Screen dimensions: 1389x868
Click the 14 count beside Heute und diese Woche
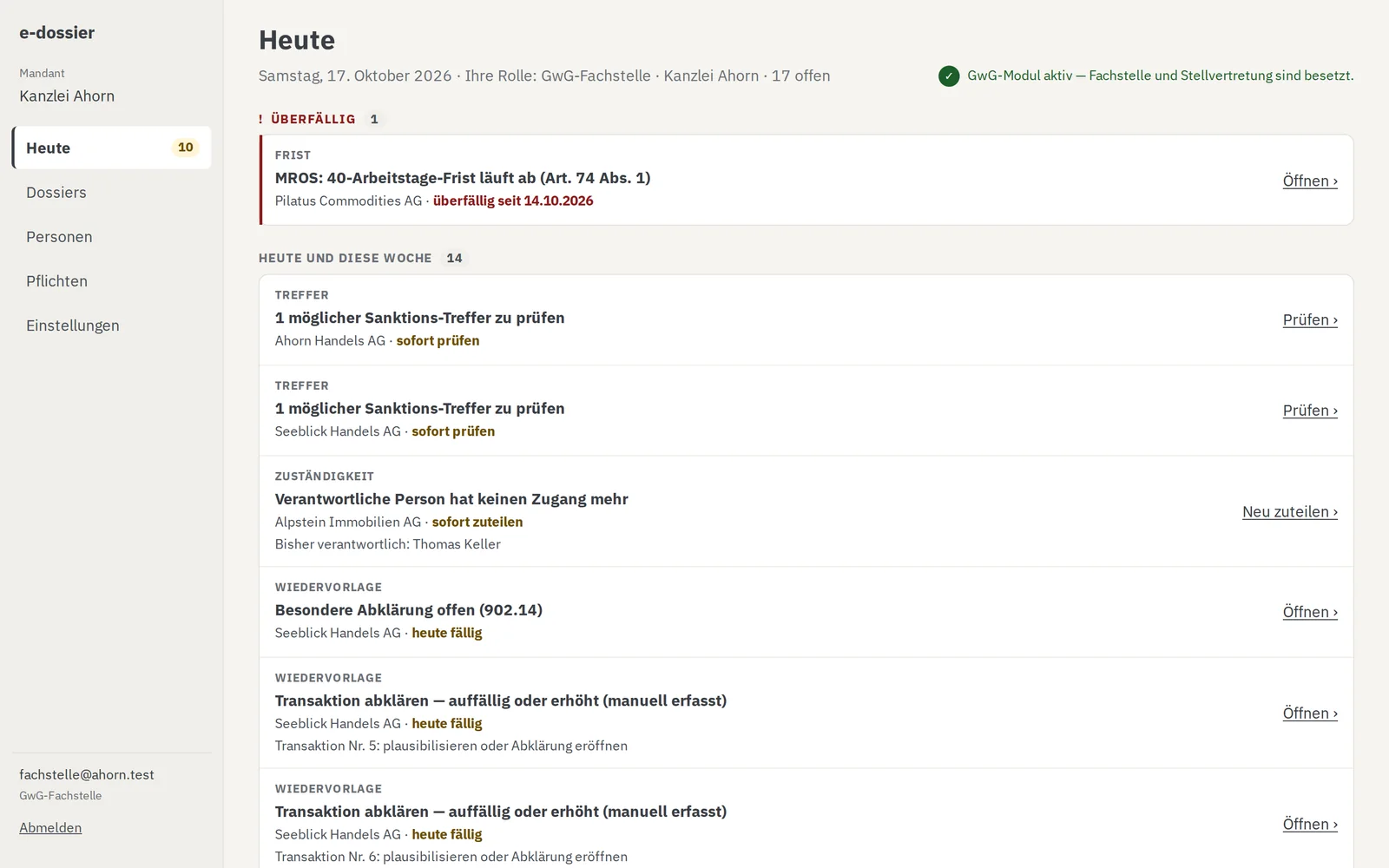pyautogui.click(x=454, y=258)
